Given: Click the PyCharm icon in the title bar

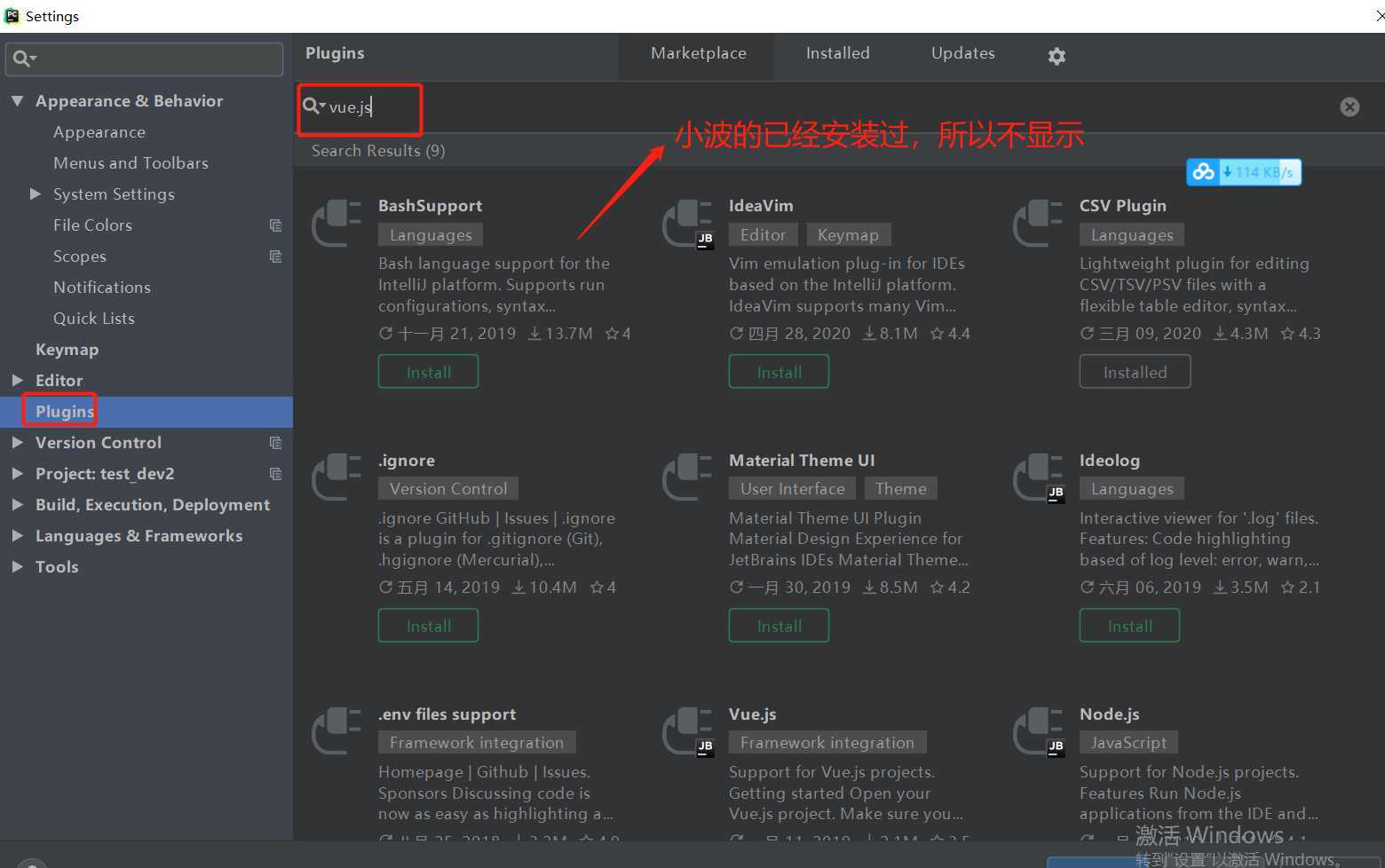Looking at the screenshot, I should click(12, 16).
